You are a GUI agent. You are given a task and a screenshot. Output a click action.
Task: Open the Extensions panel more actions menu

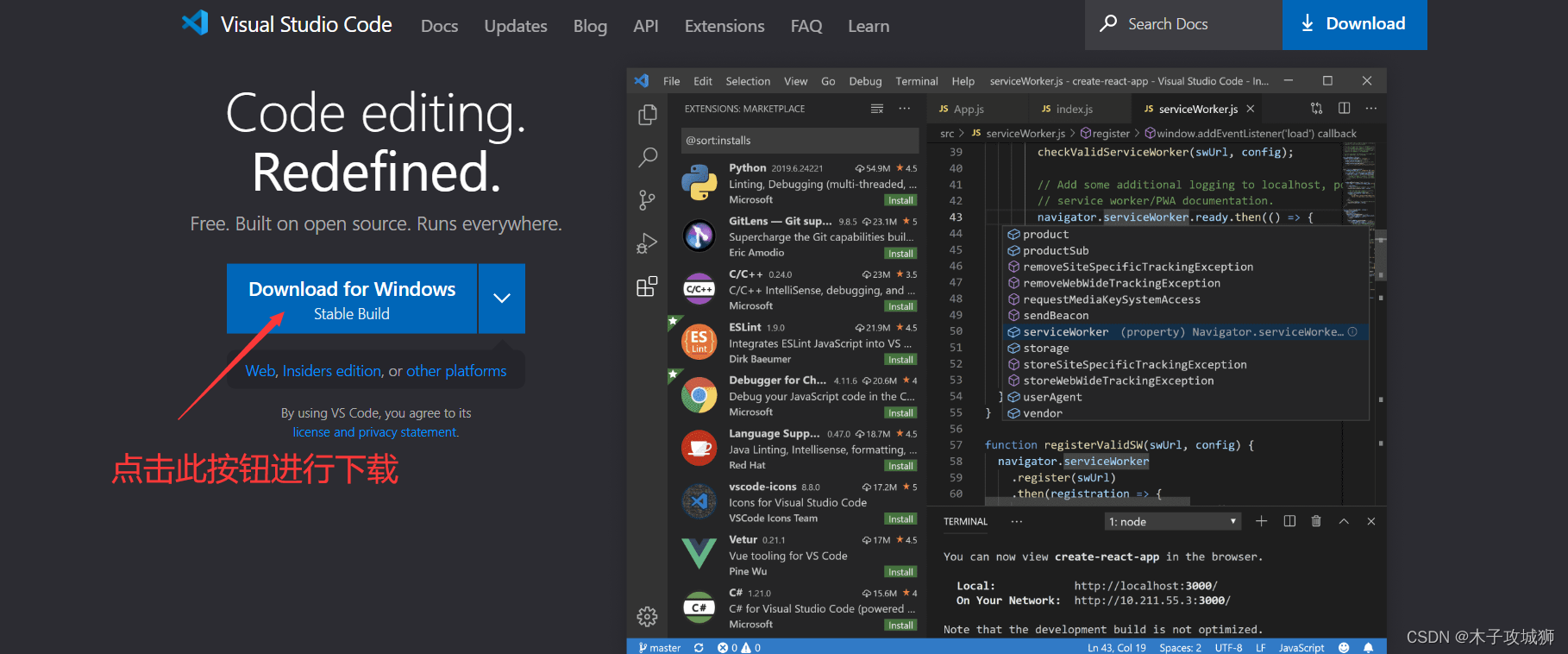click(904, 109)
